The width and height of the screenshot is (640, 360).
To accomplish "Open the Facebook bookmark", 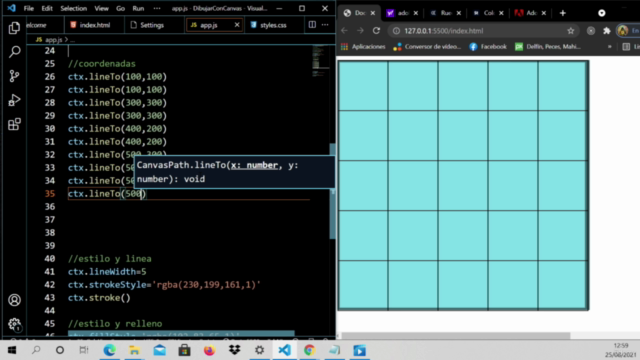I will click(488, 47).
